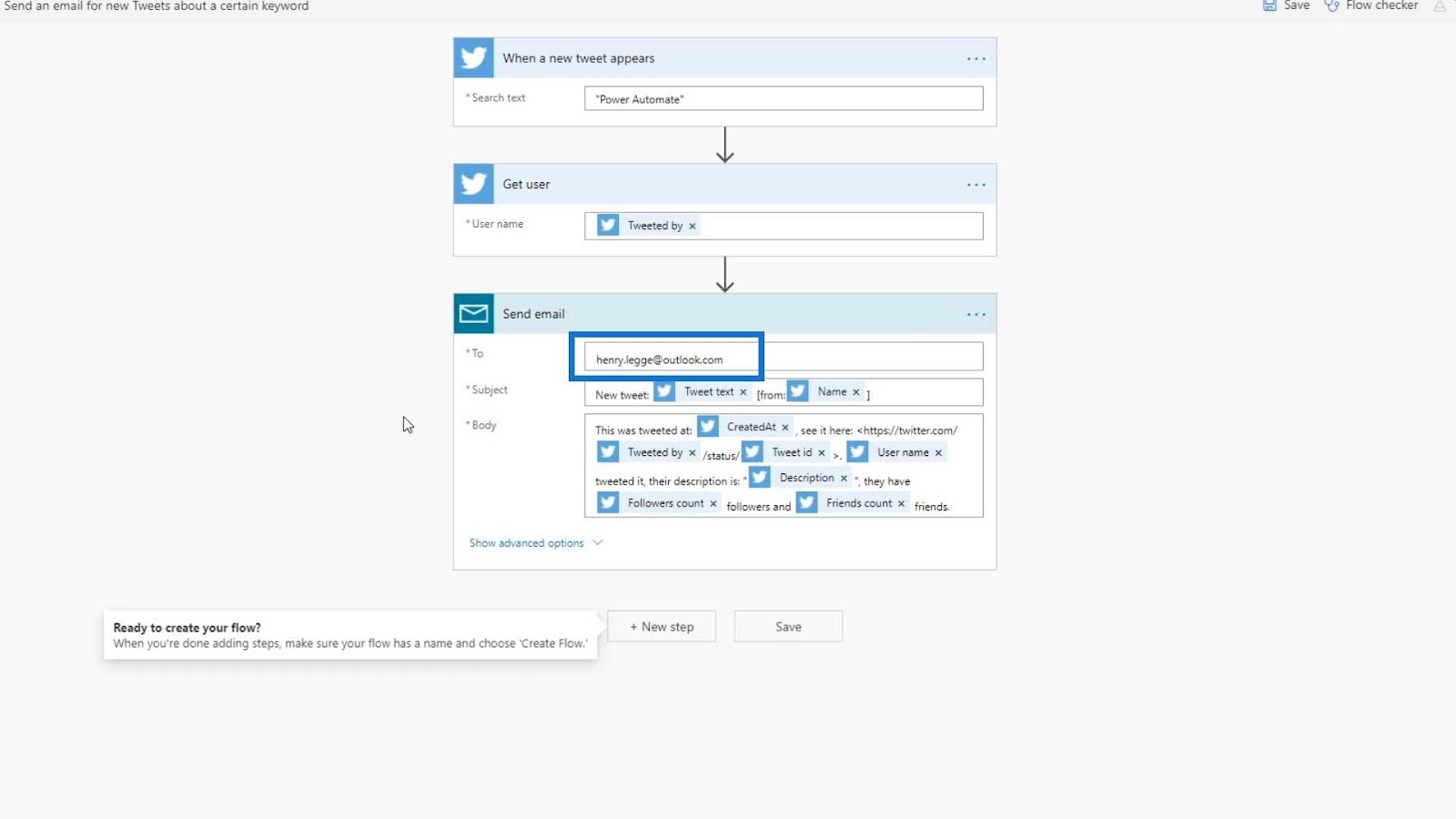The image size is (1456, 819).
Task: Click the connector arrow between the trigger and Get user
Action: click(725, 145)
